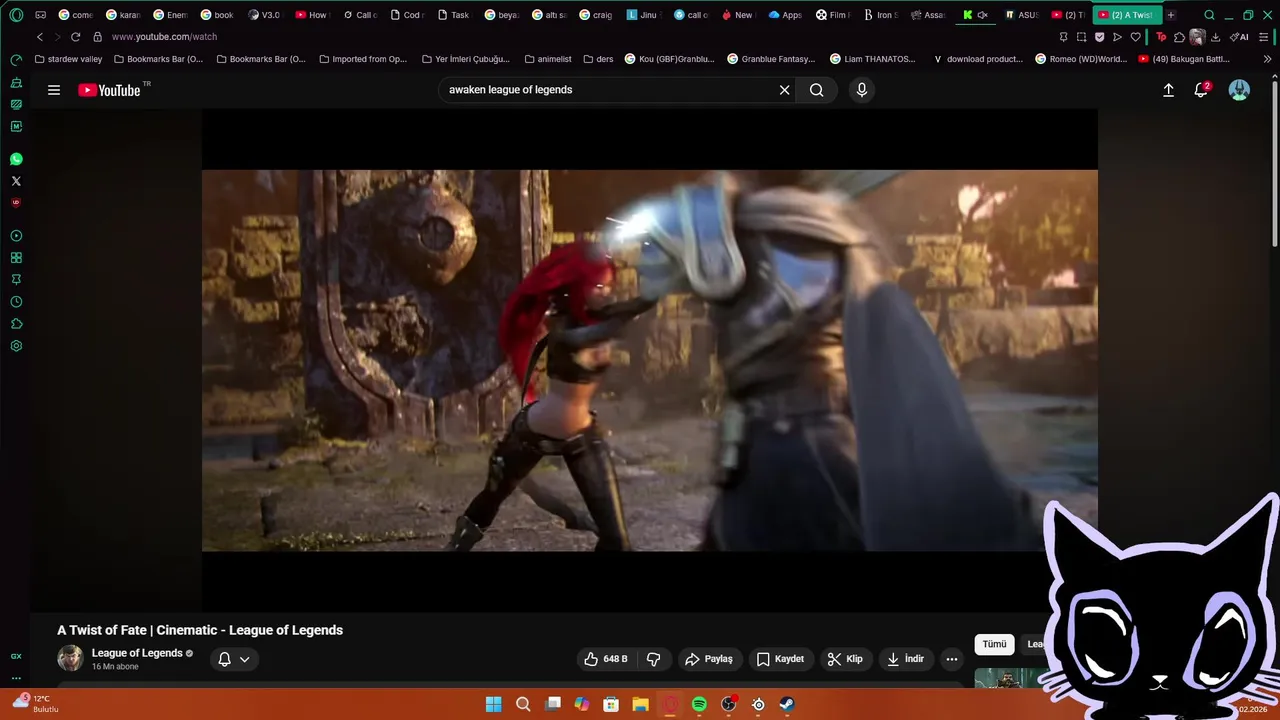
Task: Open File Explorer from the taskbar
Action: coord(641,704)
